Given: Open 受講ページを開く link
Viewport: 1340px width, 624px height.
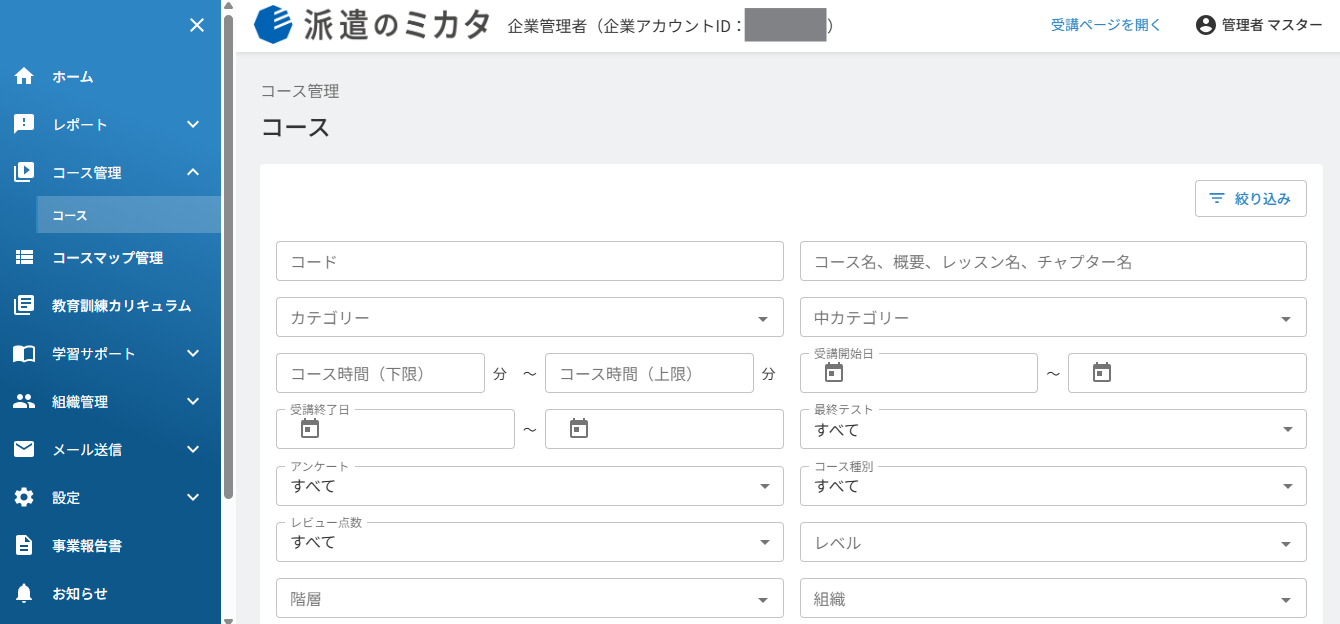Looking at the screenshot, I should 1106,25.
